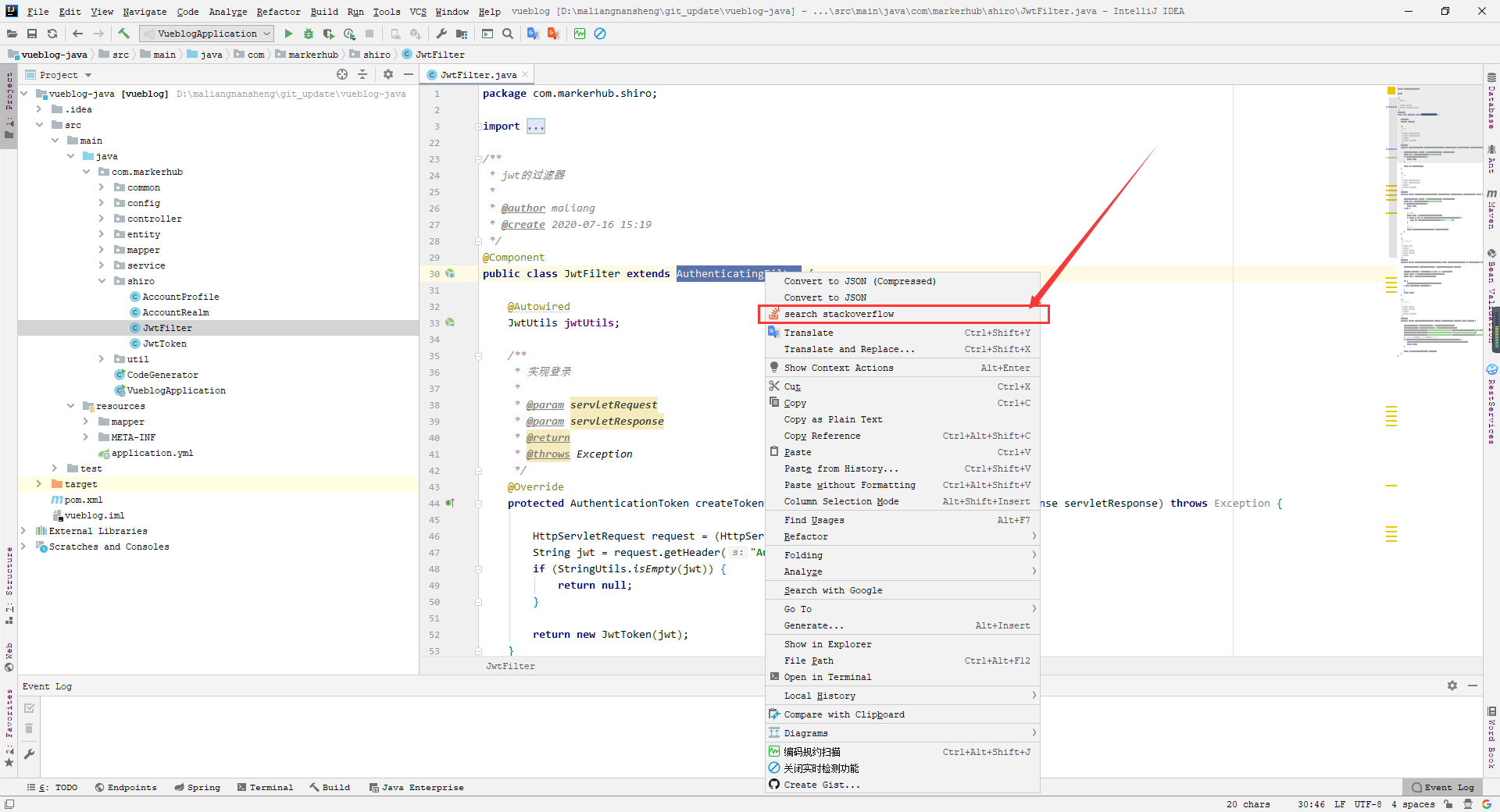Click Create Gist... in the context menu
1500x812 pixels.
[902, 785]
